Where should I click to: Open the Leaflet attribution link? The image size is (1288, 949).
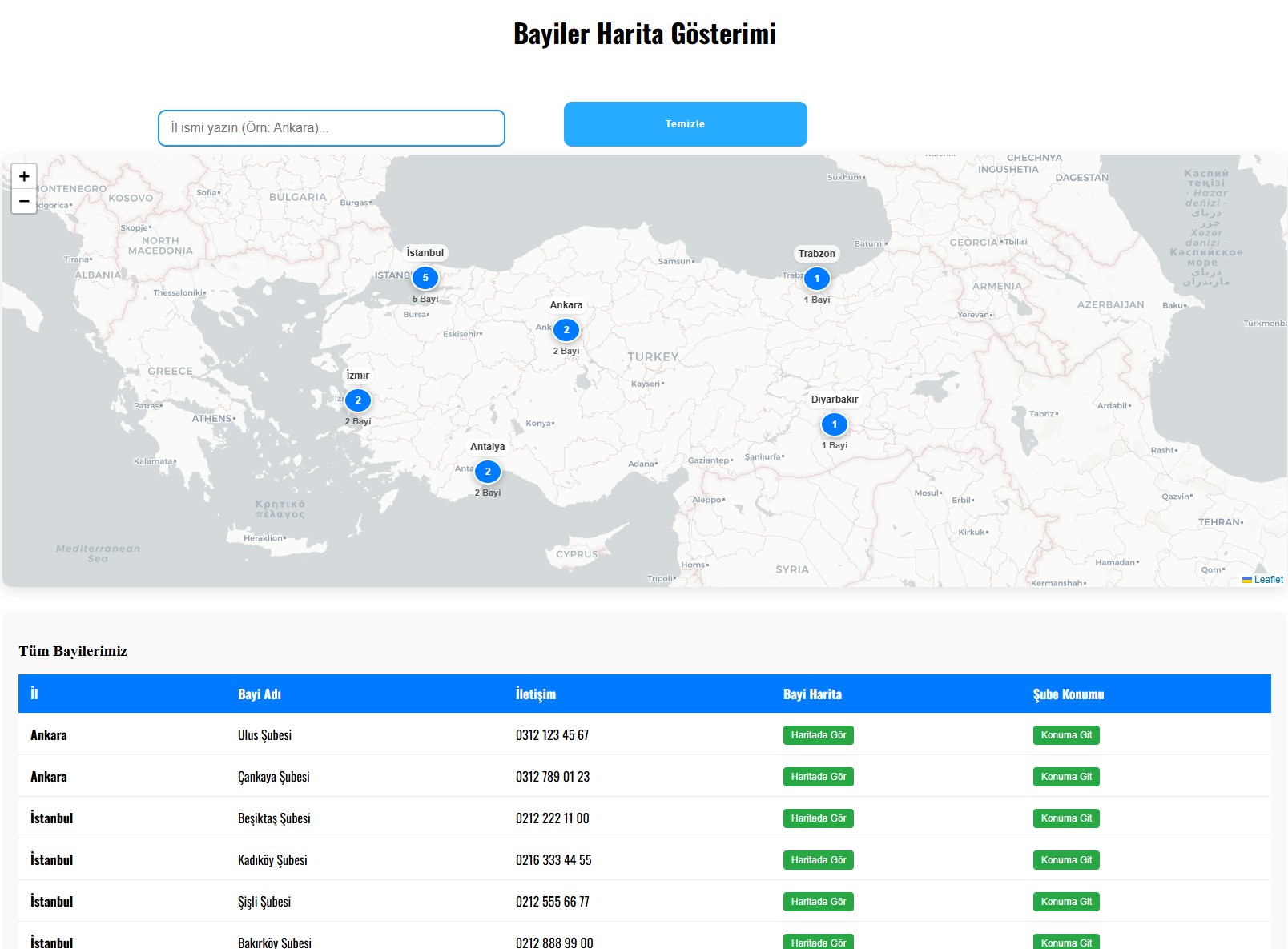(x=1268, y=579)
